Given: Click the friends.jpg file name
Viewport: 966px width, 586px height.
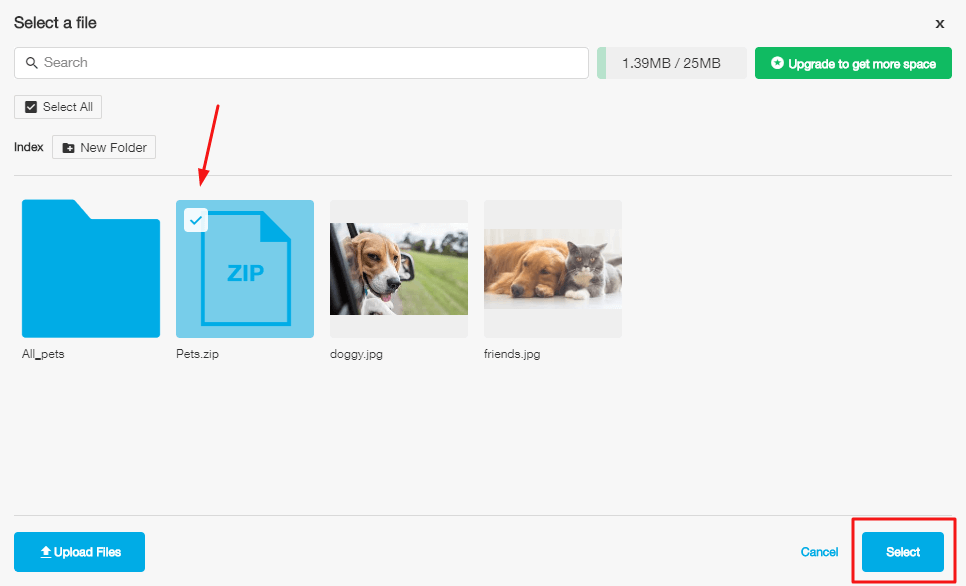Looking at the screenshot, I should [x=512, y=354].
